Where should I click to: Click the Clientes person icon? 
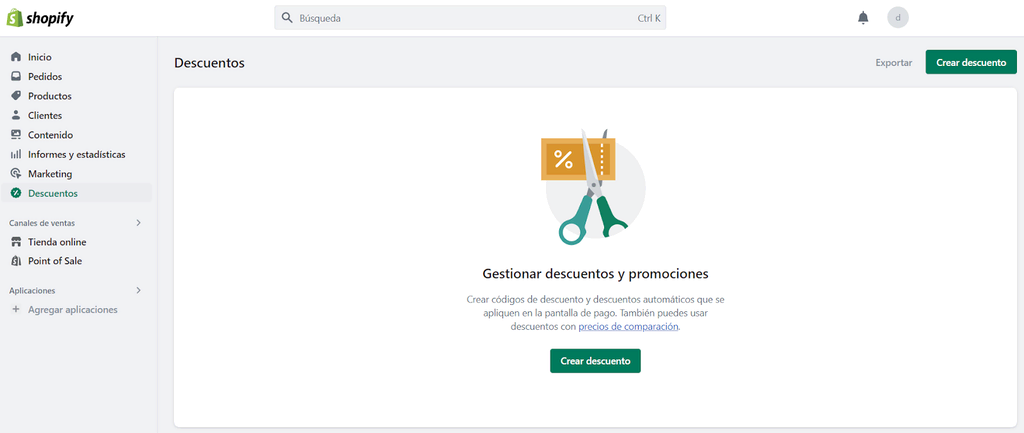tap(16, 116)
